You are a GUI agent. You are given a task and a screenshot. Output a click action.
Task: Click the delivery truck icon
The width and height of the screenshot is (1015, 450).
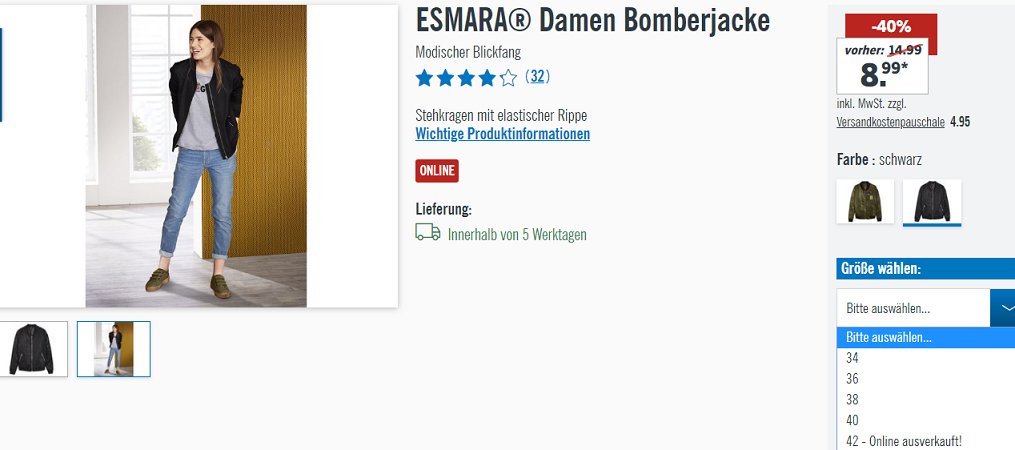click(427, 232)
